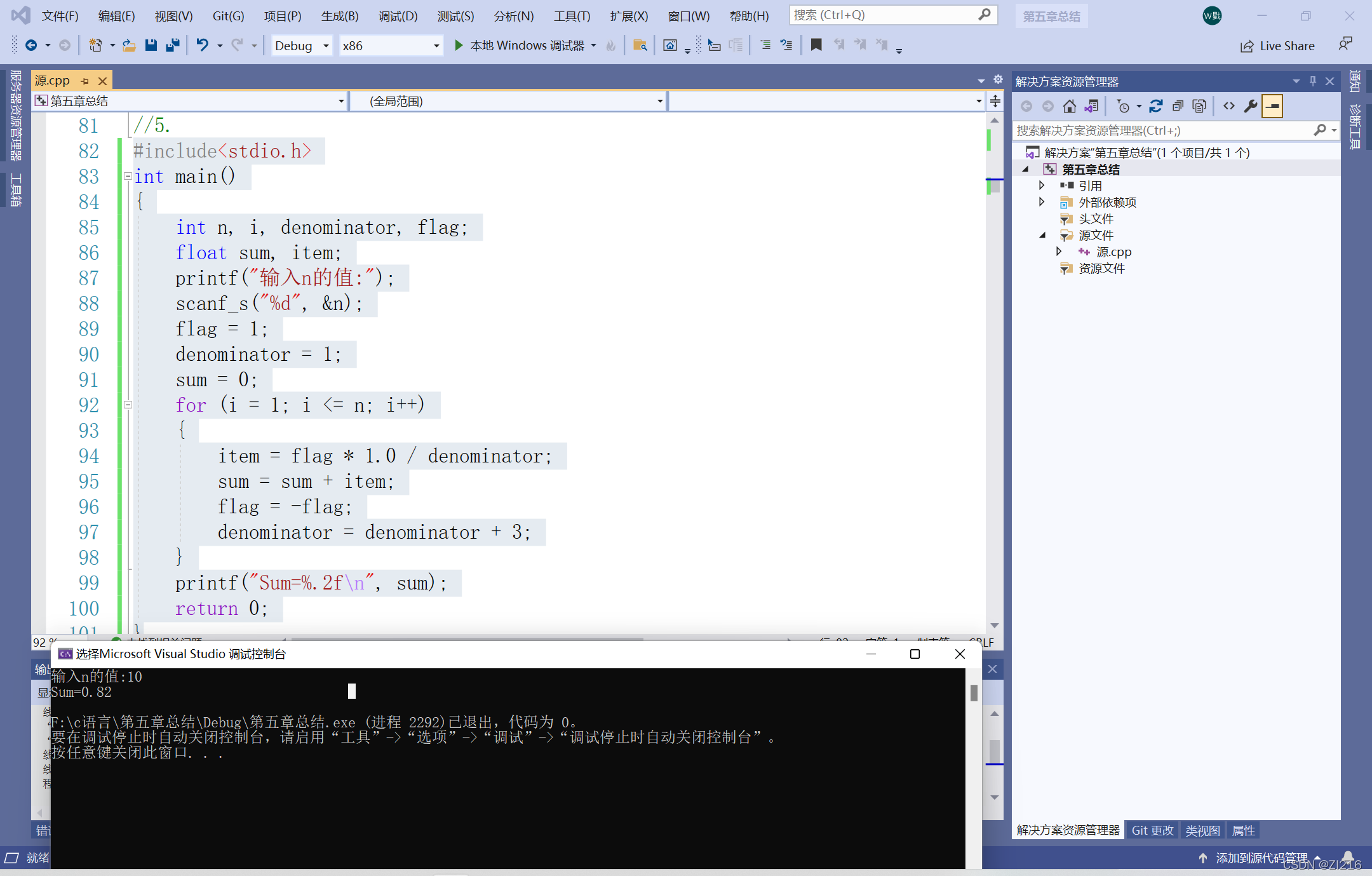Screen dimensions: 1372x876
Task: Collapse all items in Solution Explorer
Action: [1178, 106]
